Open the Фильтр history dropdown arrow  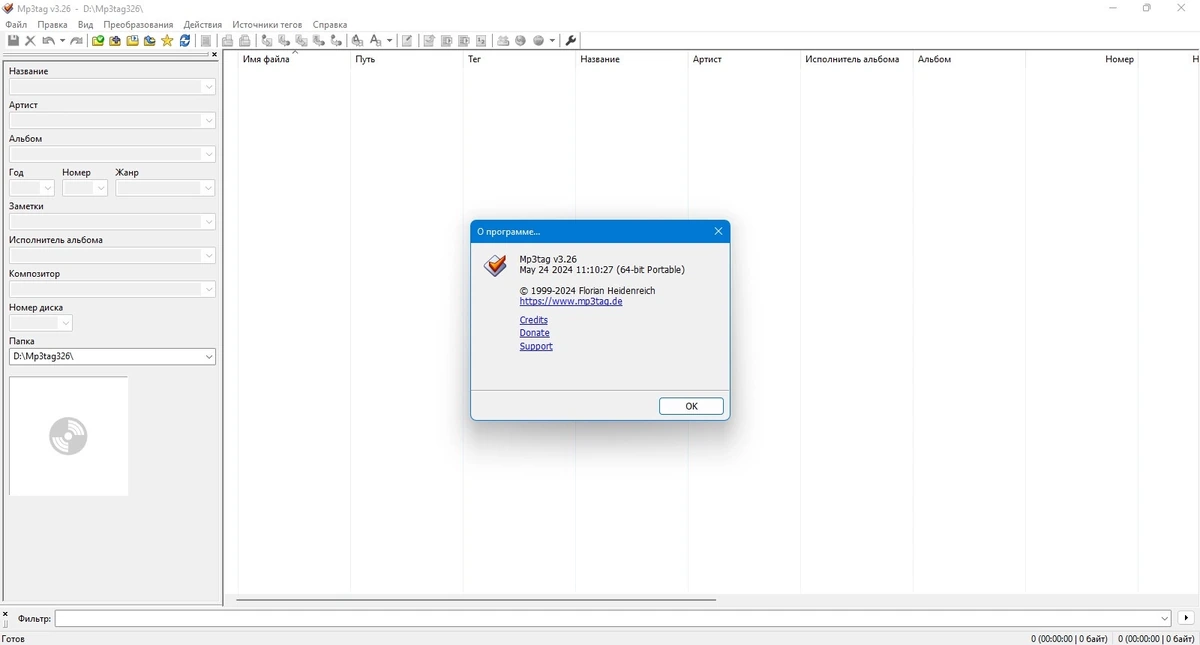click(x=1164, y=619)
